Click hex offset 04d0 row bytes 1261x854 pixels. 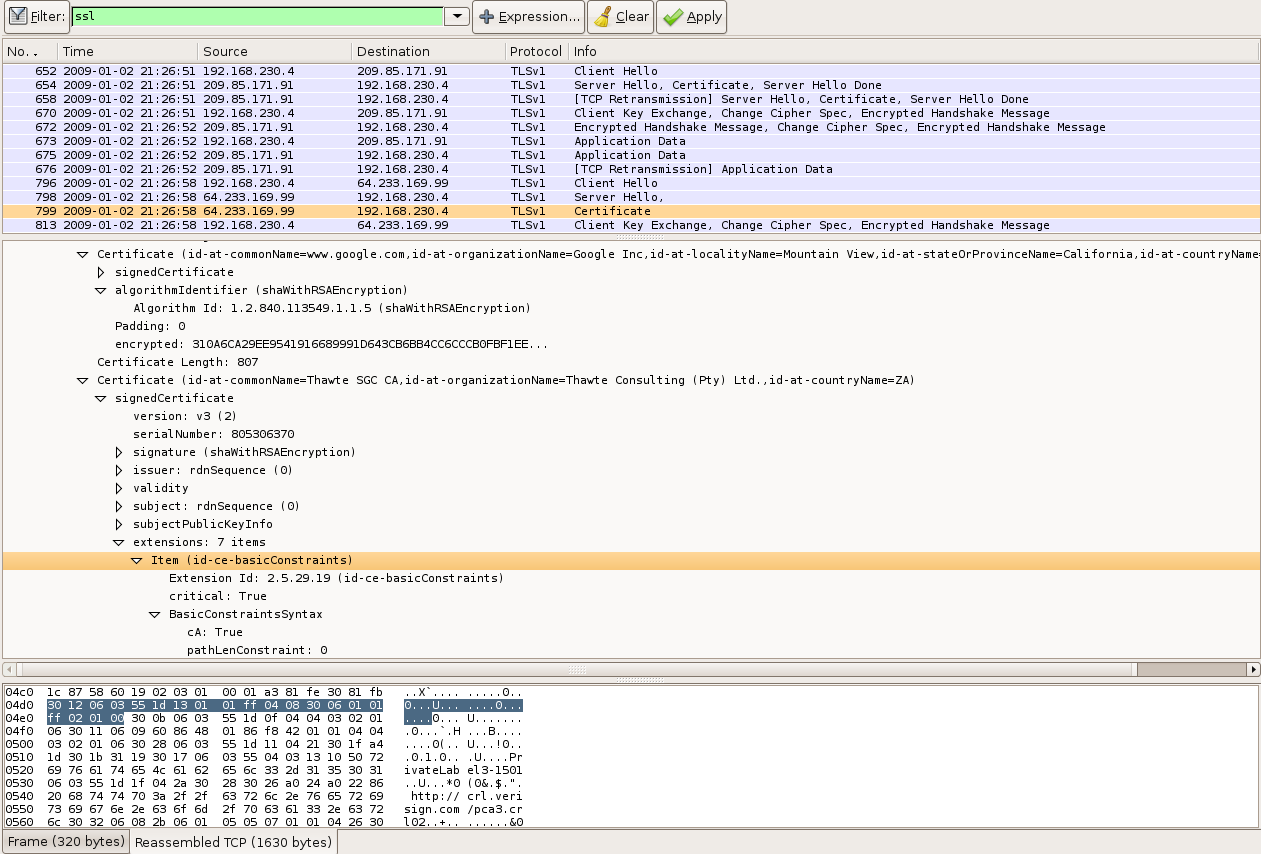[x=214, y=706]
